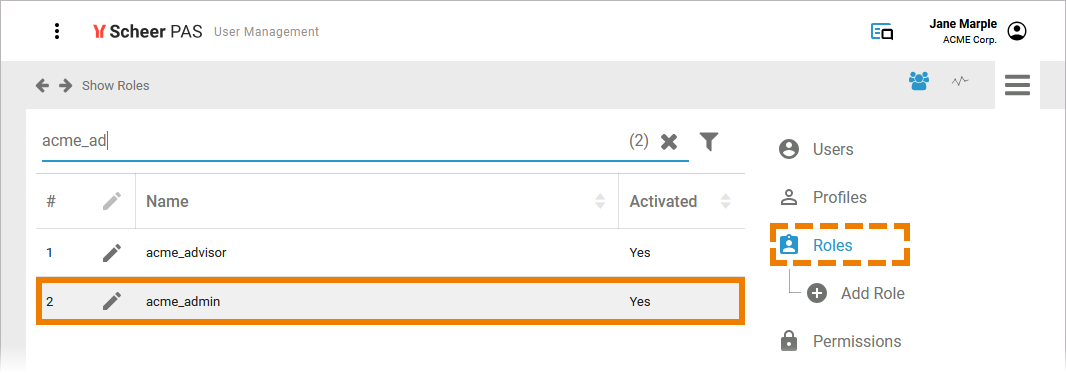
Task: Click the Scheer PAS logo
Action: [x=148, y=31]
